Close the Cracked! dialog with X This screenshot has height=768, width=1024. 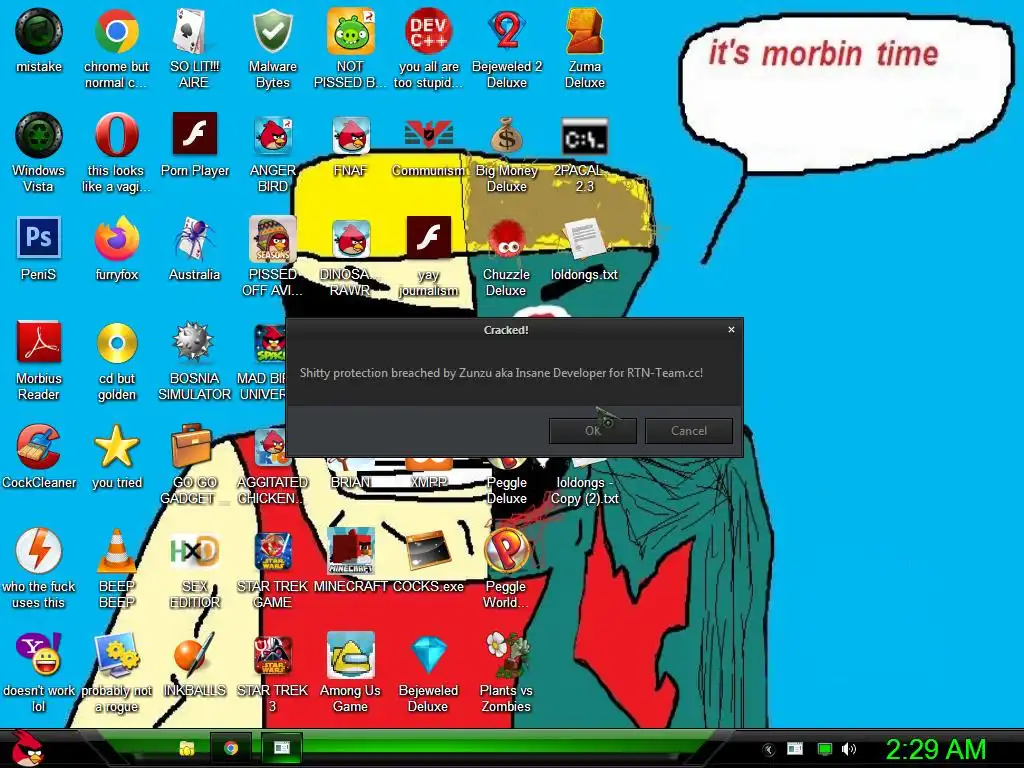(731, 330)
